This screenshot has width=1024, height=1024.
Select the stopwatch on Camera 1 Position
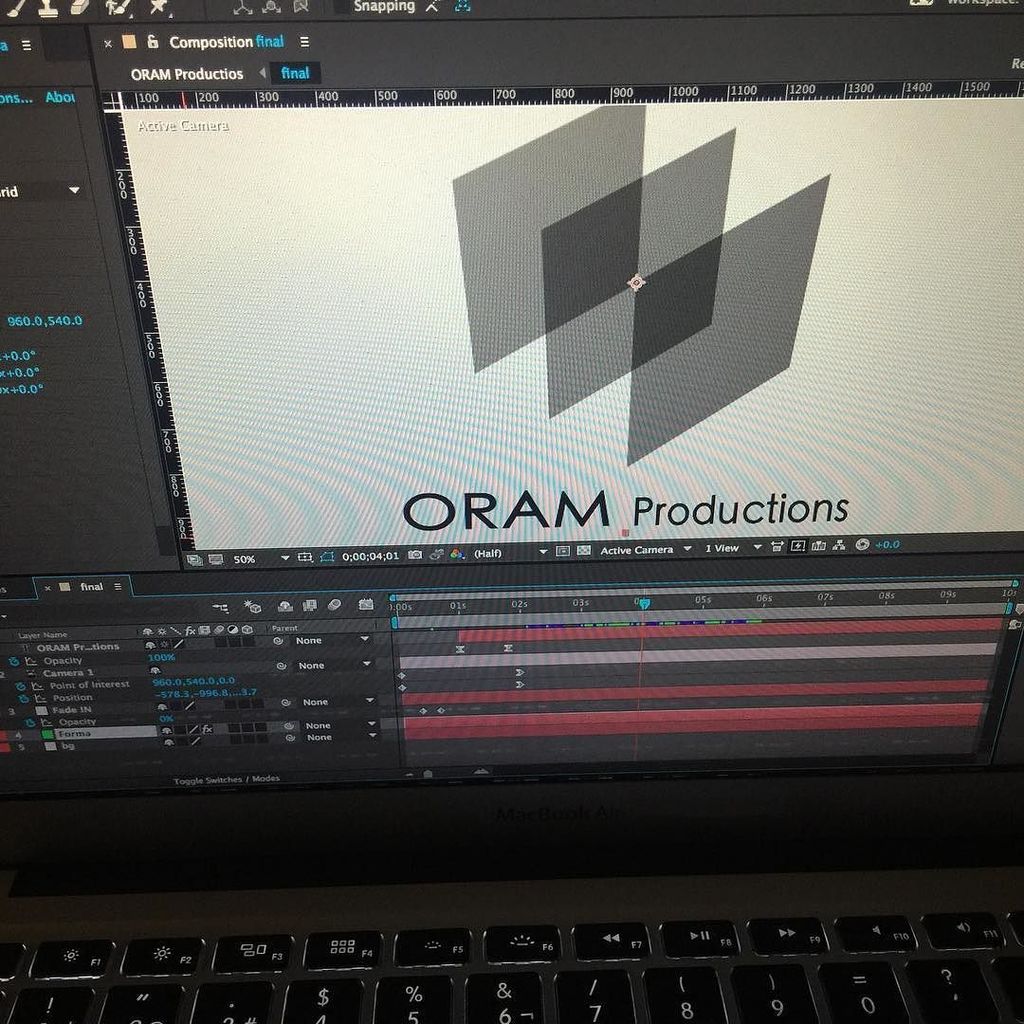click(22, 697)
